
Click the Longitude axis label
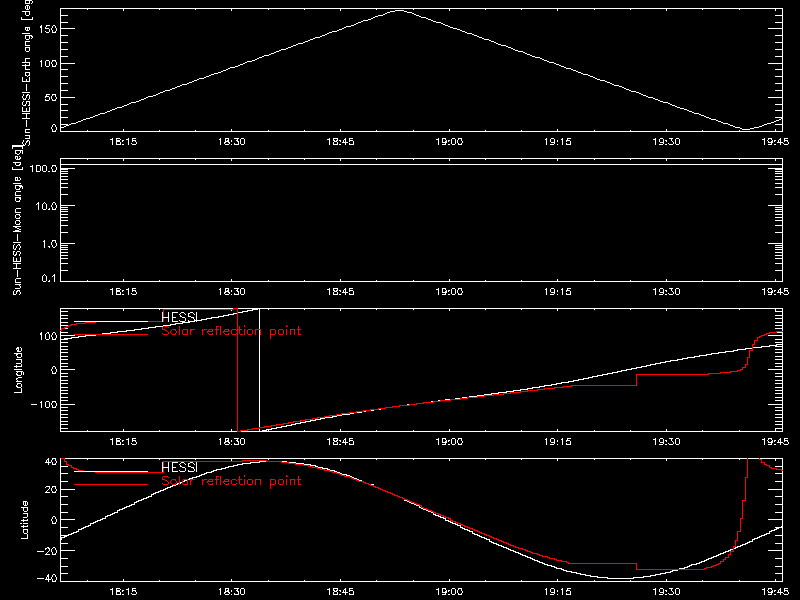click(x=18, y=370)
